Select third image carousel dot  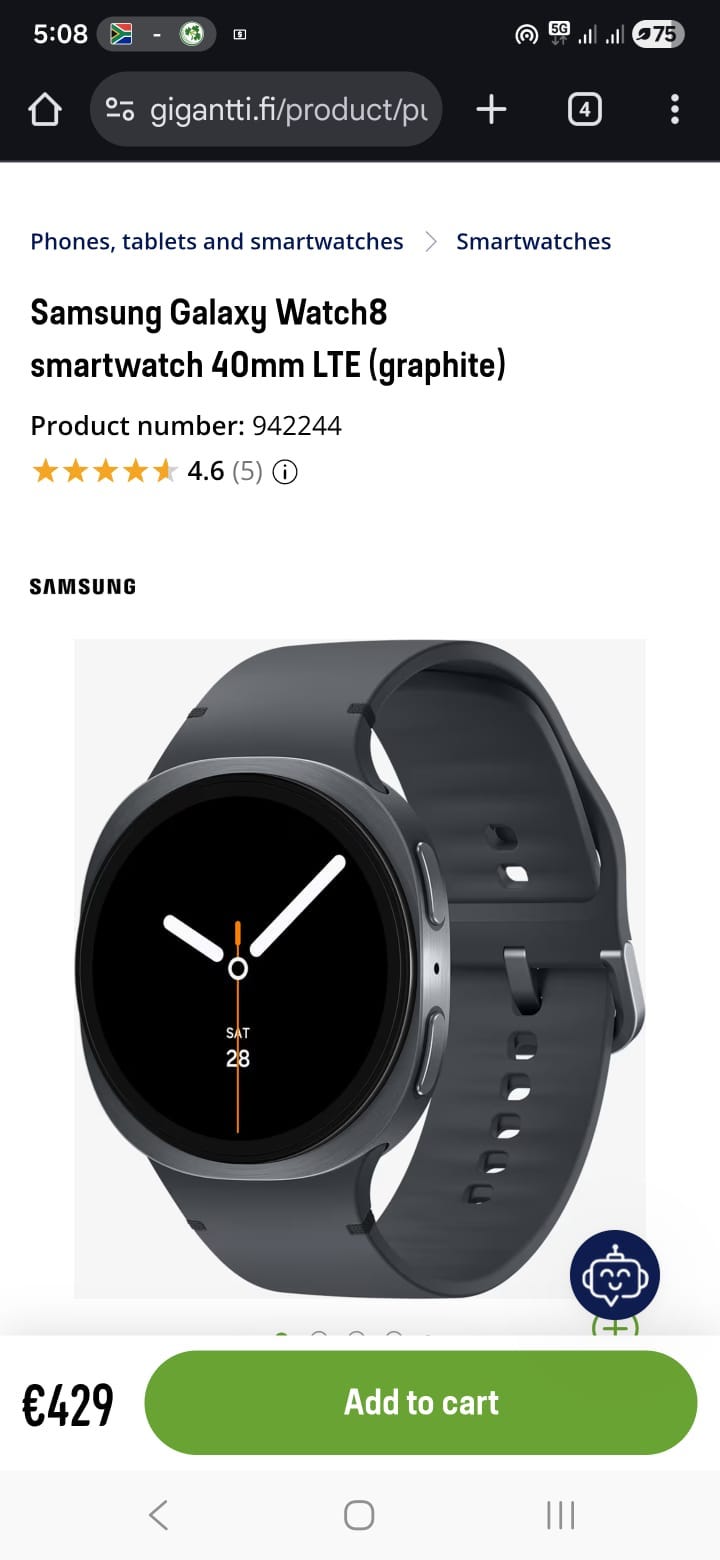[x=356, y=1337]
